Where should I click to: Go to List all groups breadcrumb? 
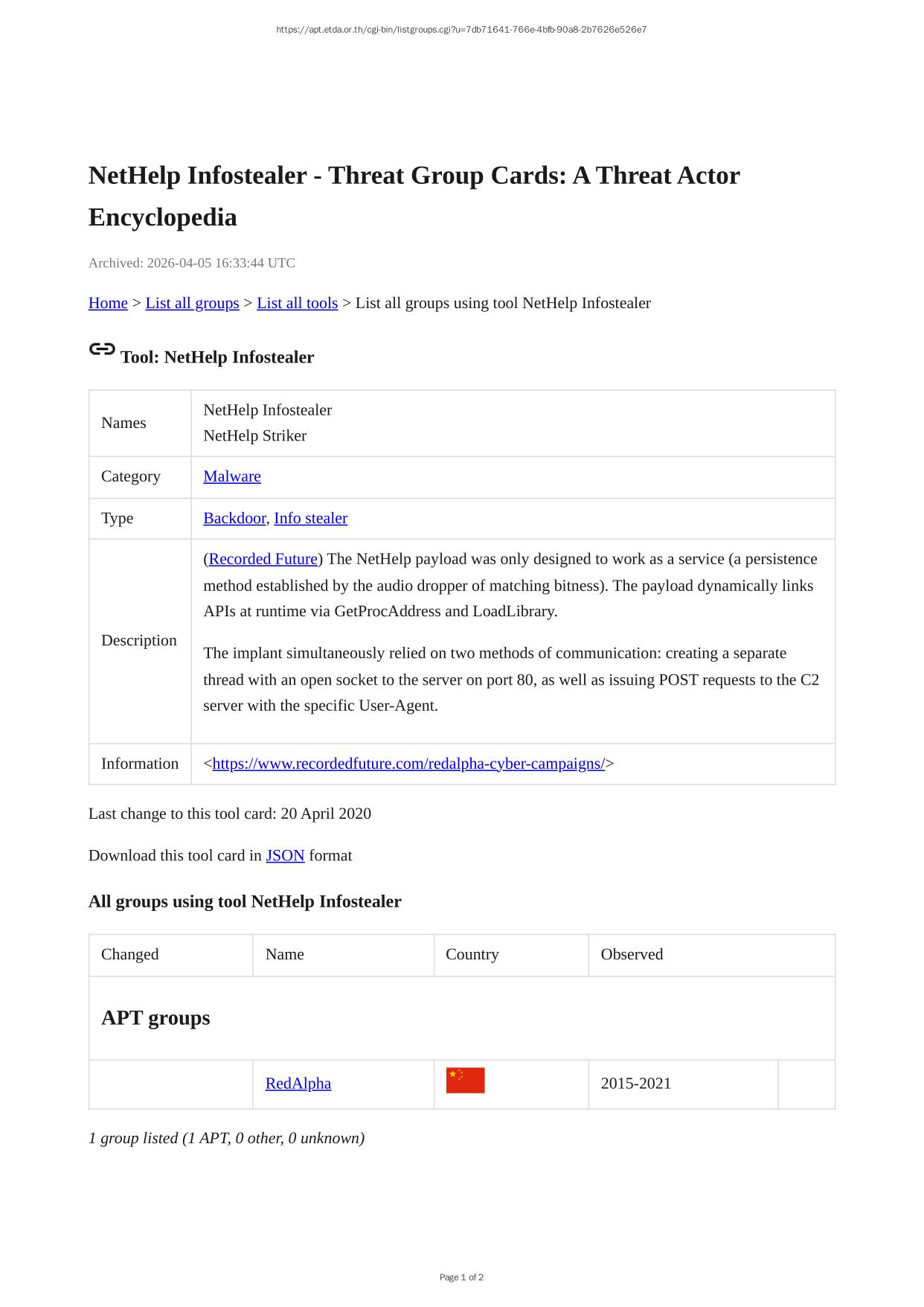coord(192,303)
